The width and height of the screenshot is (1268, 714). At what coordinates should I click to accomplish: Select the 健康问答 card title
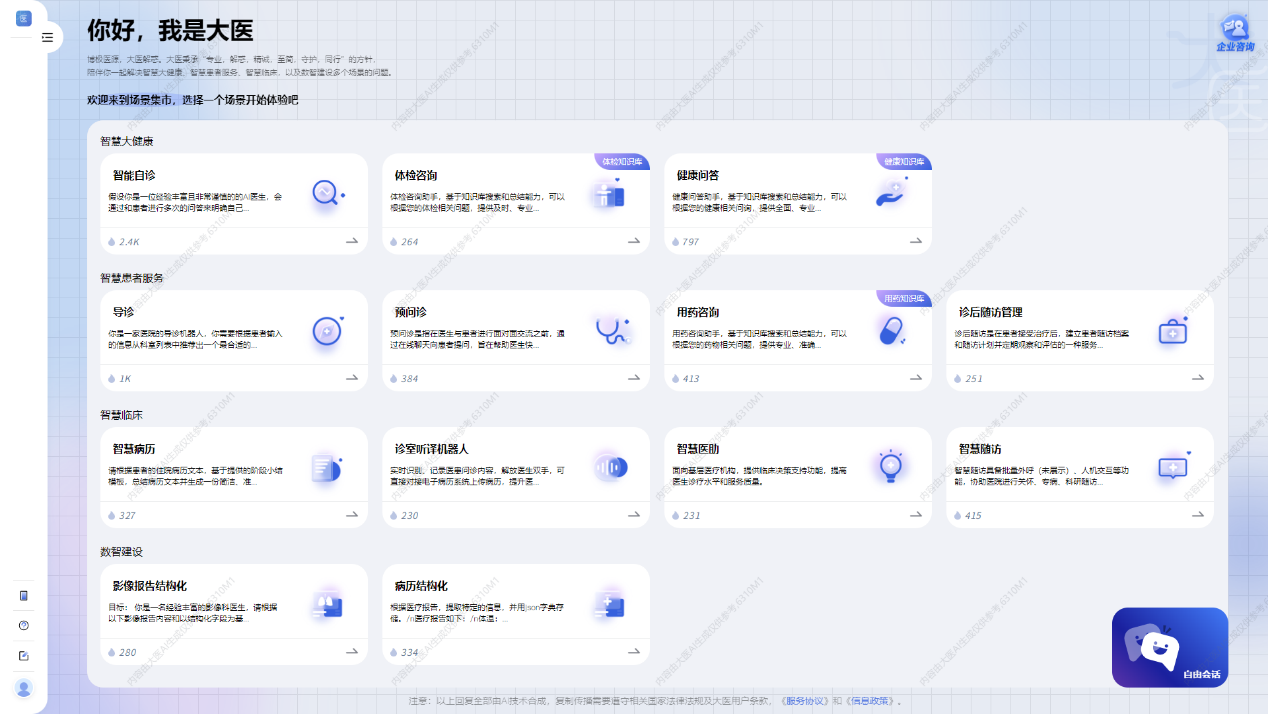698,175
